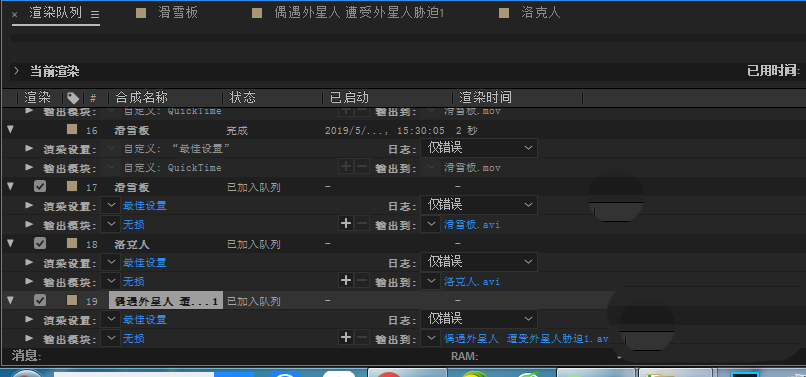Open 日志 仅错误 dropdown for item 18

click(479, 262)
